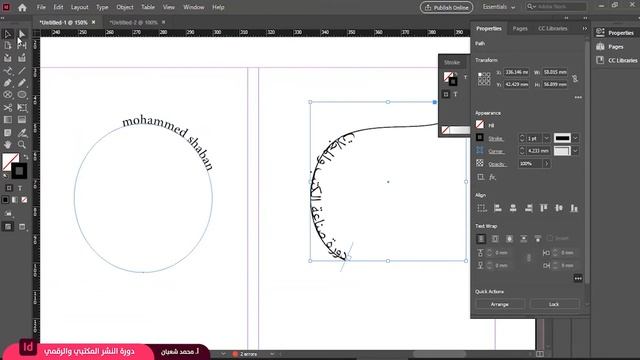Click the reference point locator grid
This screenshot has height=360, width=640.
pyautogui.click(x=484, y=79)
